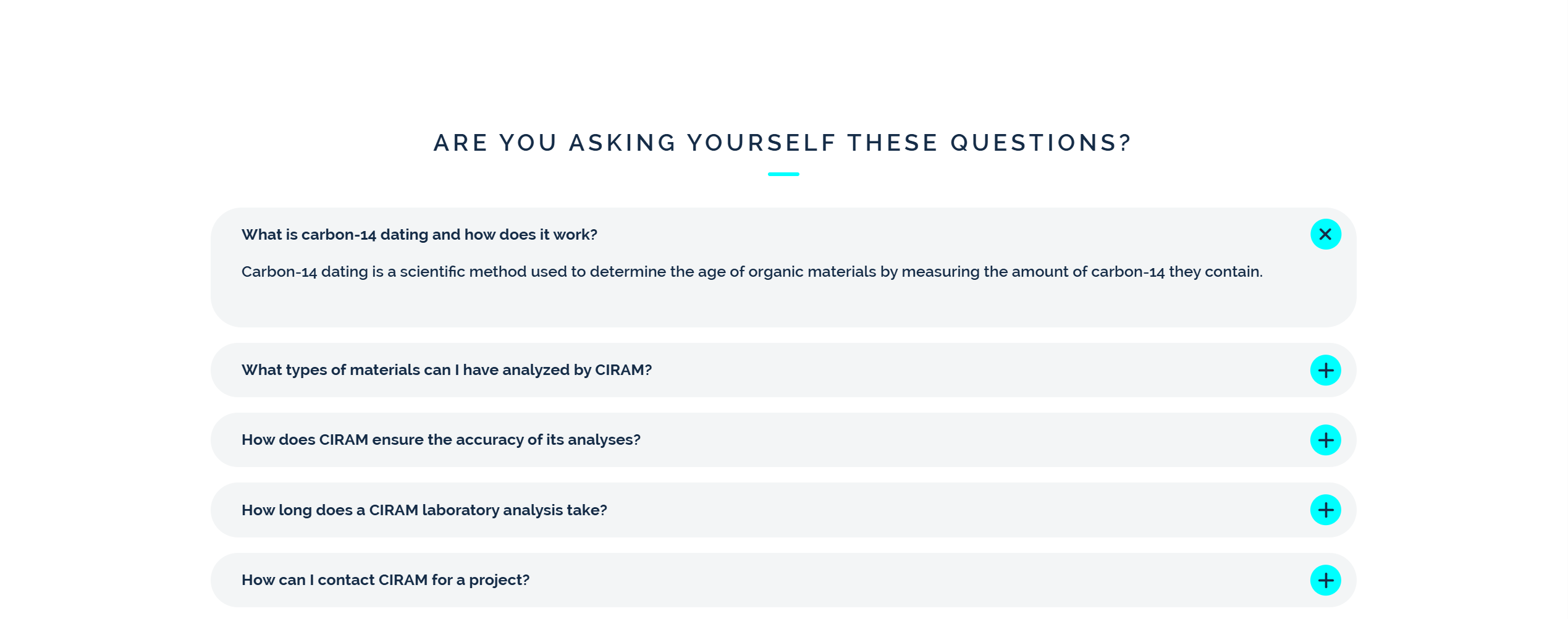Open "How long does a CIRAM laboratory analysis take?"
The image size is (1568, 619).
[424, 510]
